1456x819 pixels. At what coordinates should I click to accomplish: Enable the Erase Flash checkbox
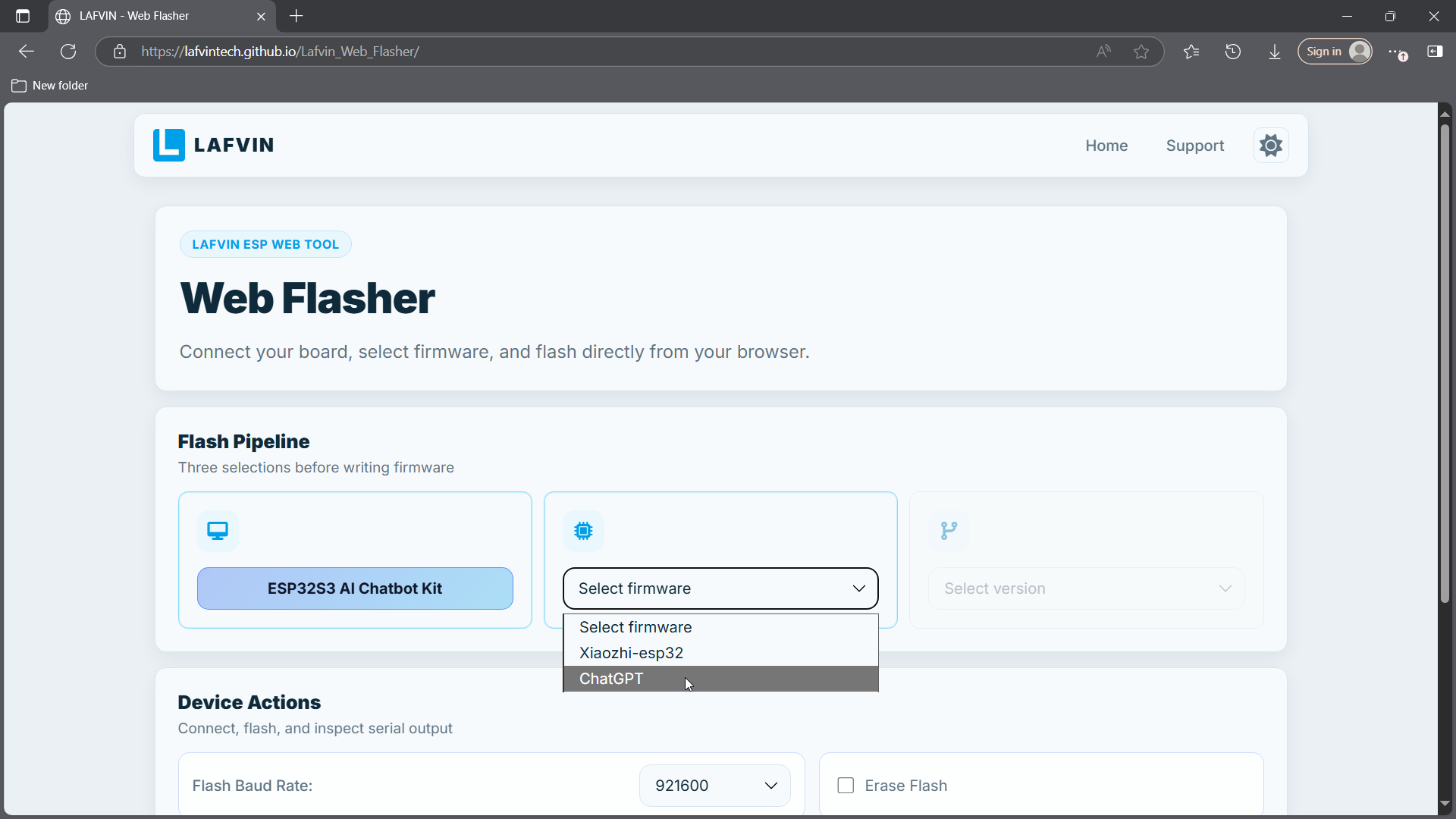[846, 786]
